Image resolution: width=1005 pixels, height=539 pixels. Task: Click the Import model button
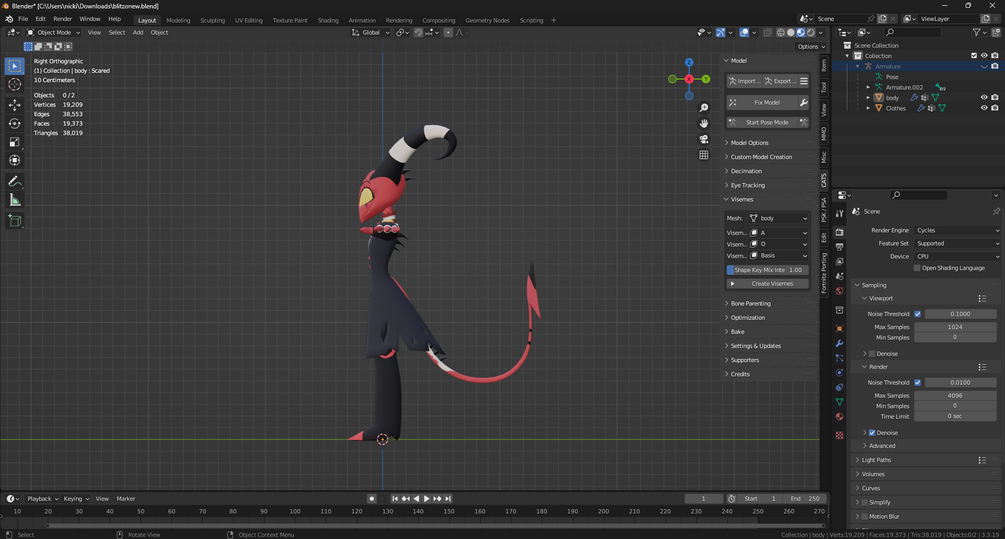tap(744, 81)
